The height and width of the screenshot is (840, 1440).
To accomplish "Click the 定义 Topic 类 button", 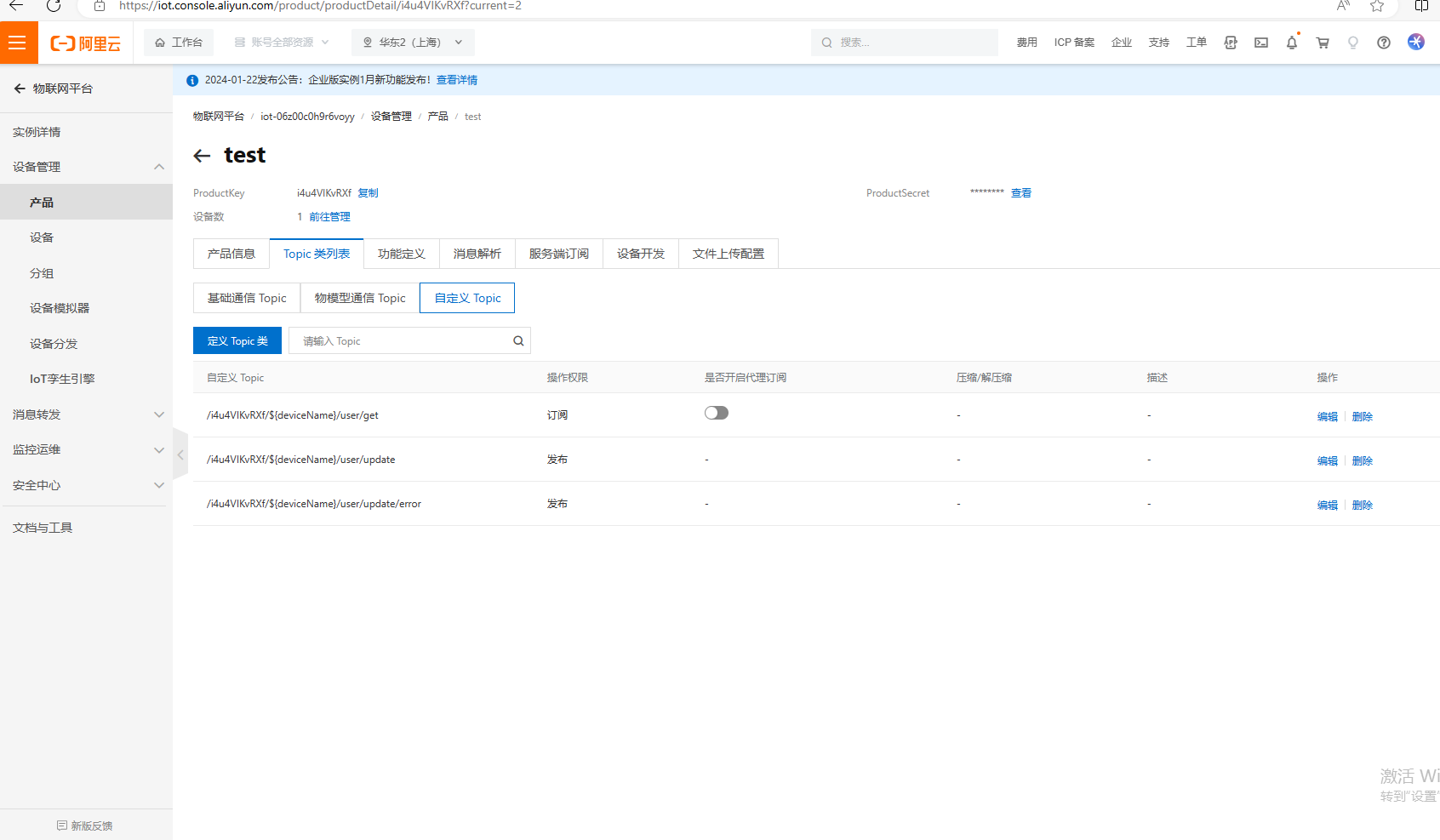I will 237,341.
